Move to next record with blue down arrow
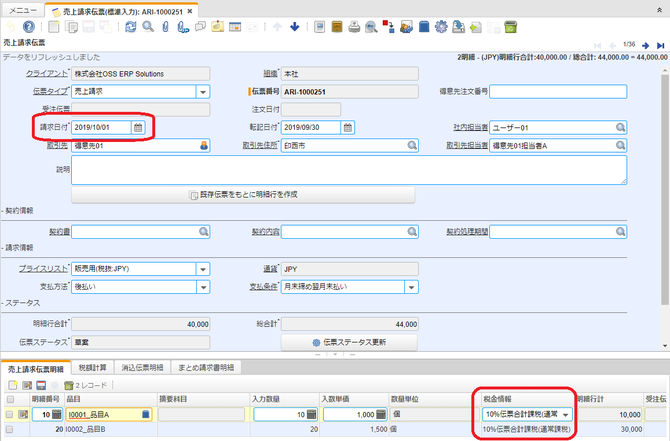 pos(294,27)
